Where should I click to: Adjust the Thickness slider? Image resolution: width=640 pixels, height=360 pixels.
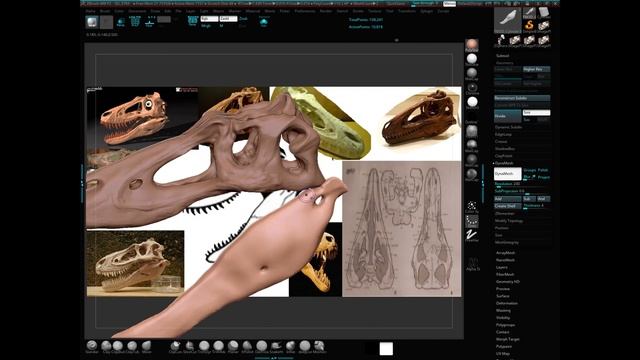point(536,206)
